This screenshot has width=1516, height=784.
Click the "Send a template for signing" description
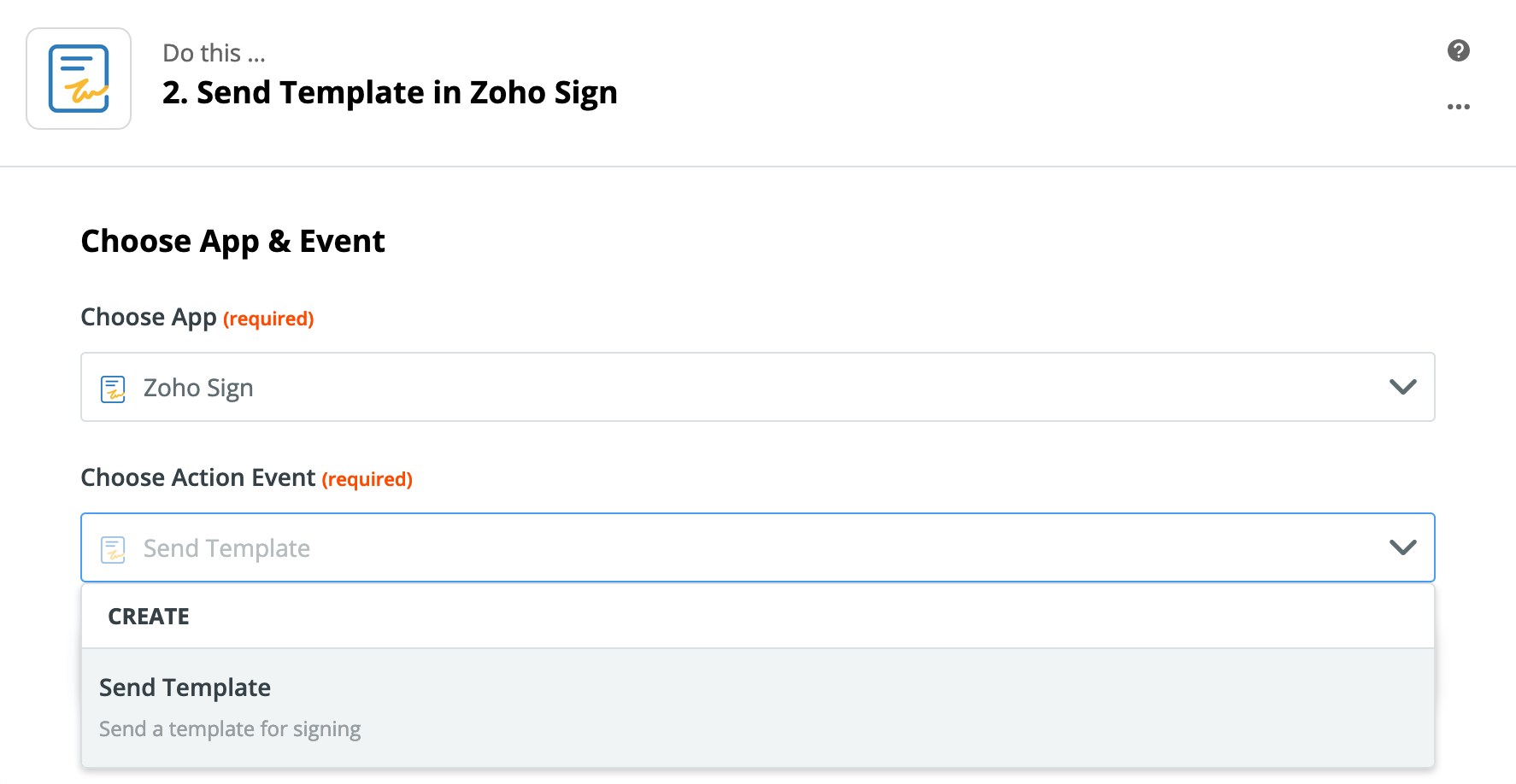230,729
